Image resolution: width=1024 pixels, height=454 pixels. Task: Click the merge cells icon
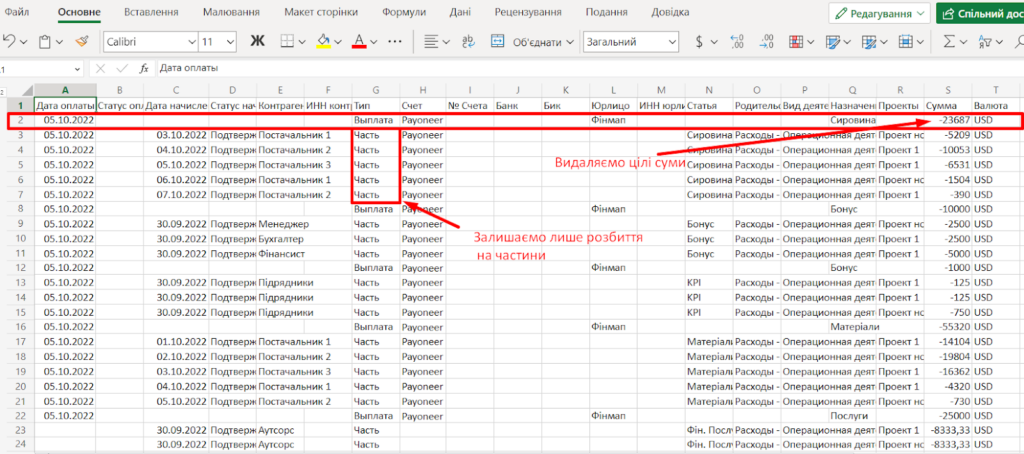click(498, 42)
